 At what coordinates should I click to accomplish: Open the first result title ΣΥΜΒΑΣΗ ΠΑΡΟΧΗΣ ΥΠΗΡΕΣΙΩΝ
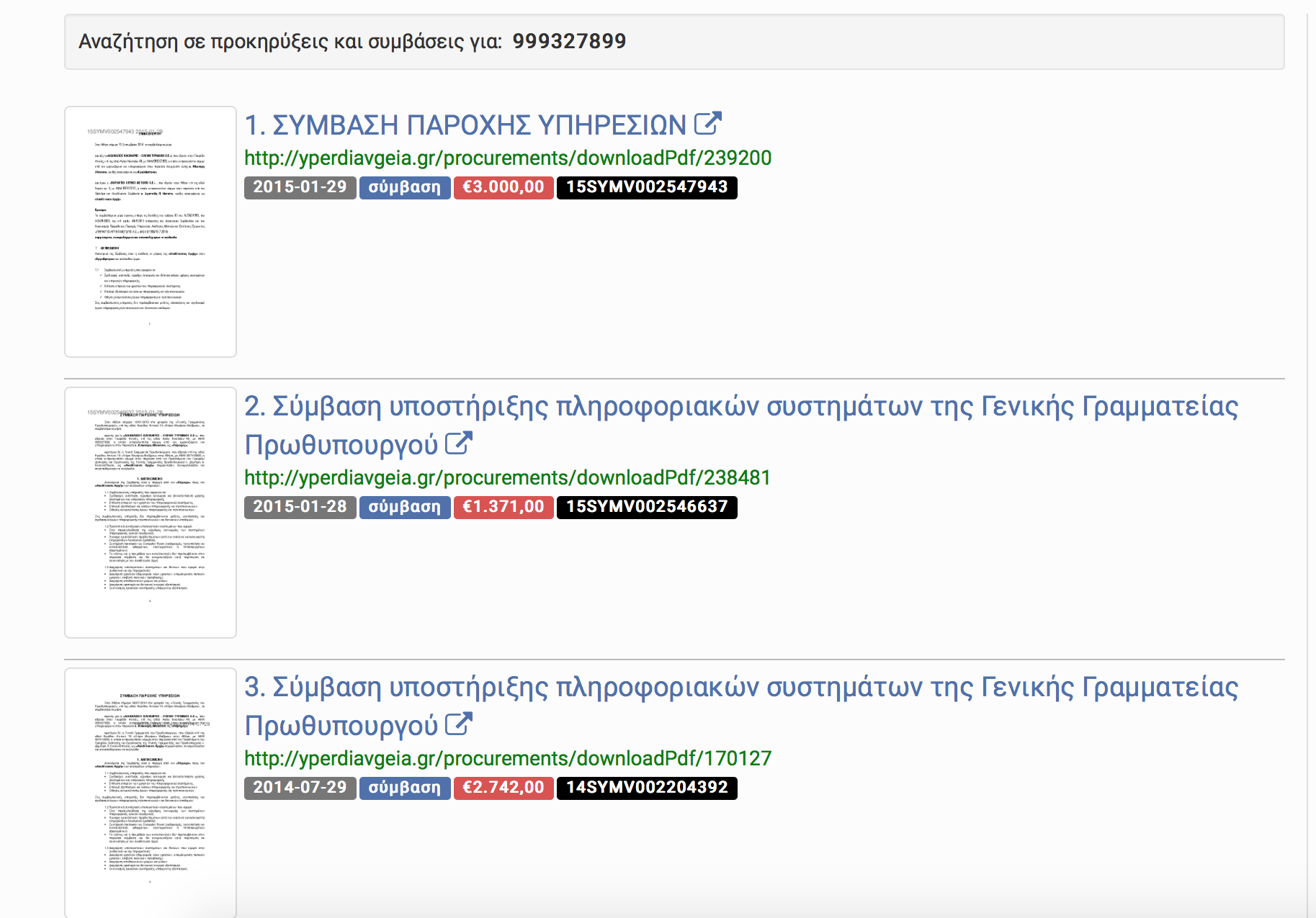click(x=465, y=125)
